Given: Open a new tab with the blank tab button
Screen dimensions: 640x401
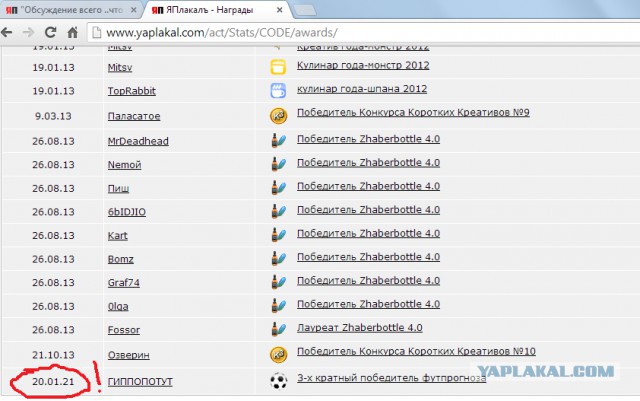Looking at the screenshot, I should 304,11.
